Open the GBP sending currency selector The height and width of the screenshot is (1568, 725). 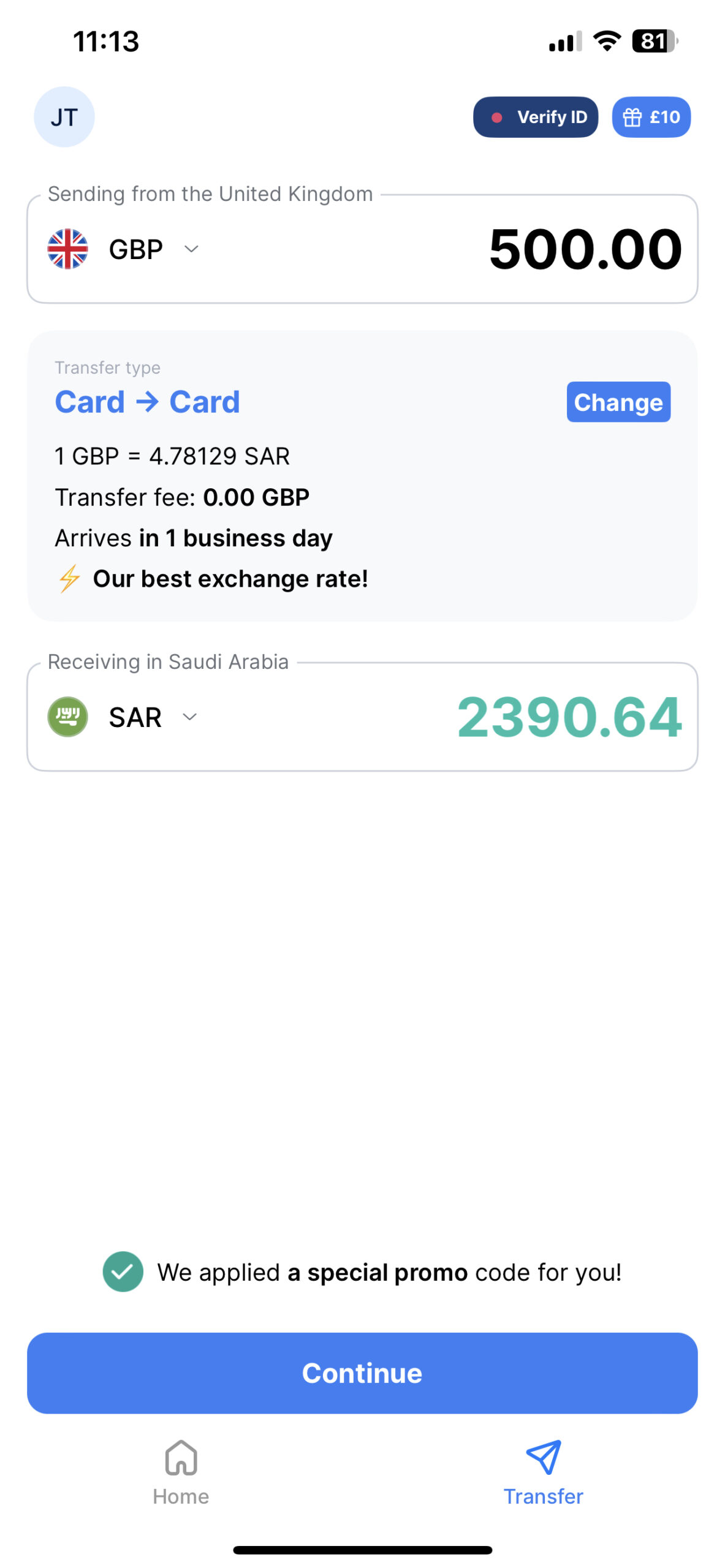[x=135, y=249]
